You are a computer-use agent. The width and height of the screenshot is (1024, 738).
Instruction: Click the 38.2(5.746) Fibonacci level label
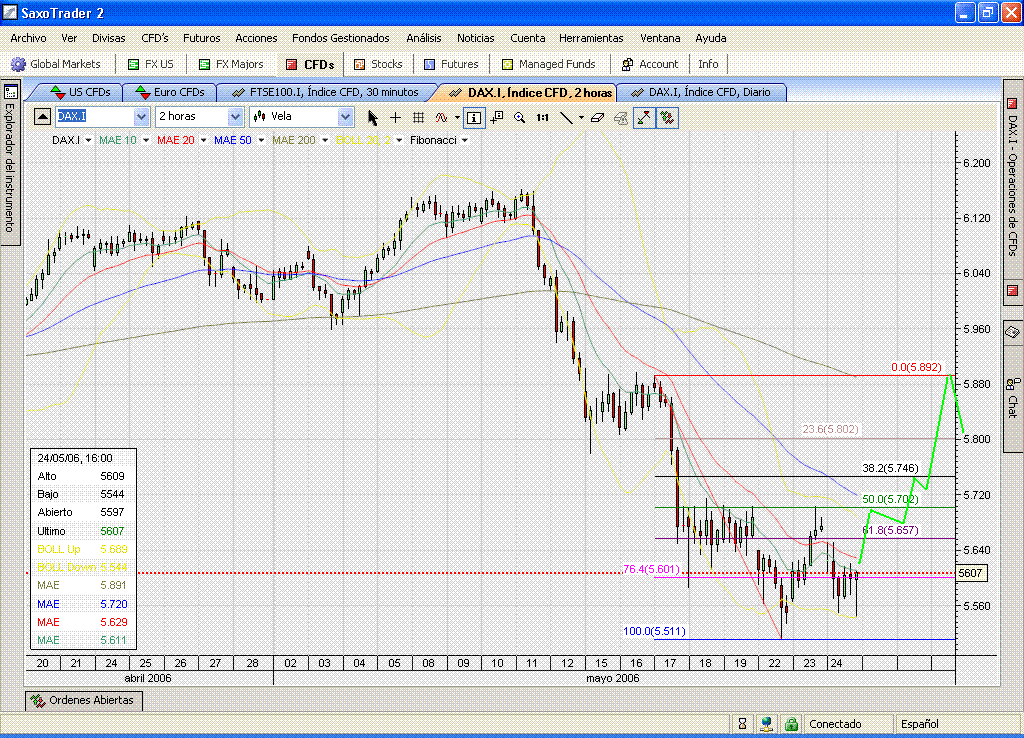coord(890,468)
